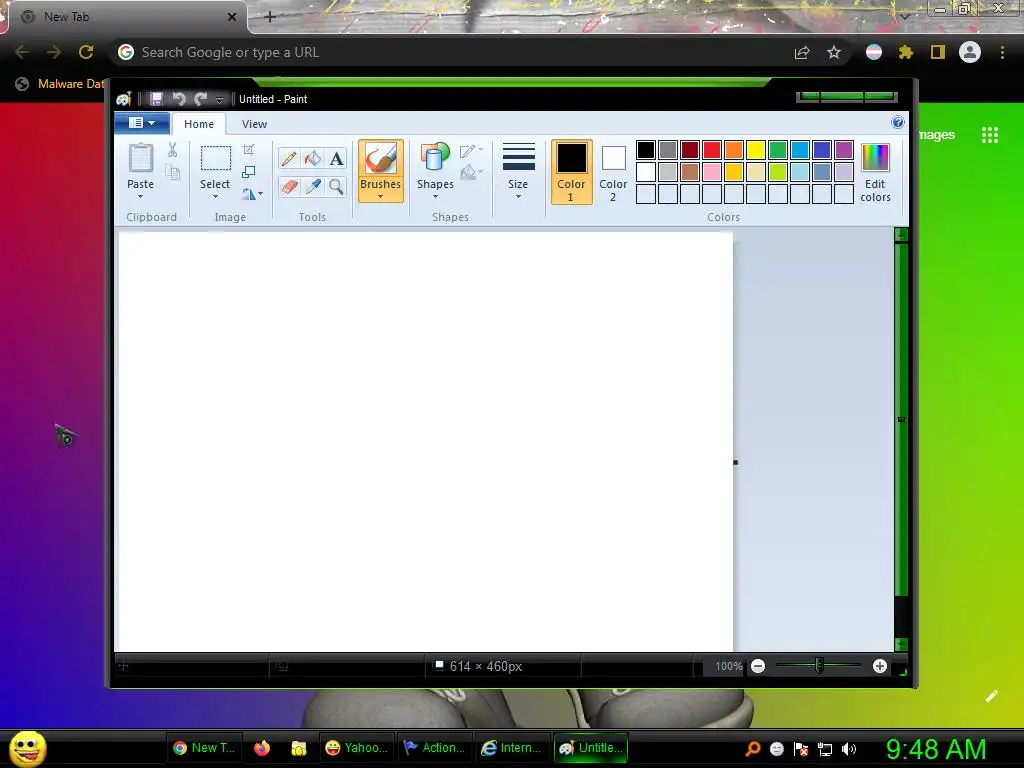Click the smiley Start button

click(27, 748)
